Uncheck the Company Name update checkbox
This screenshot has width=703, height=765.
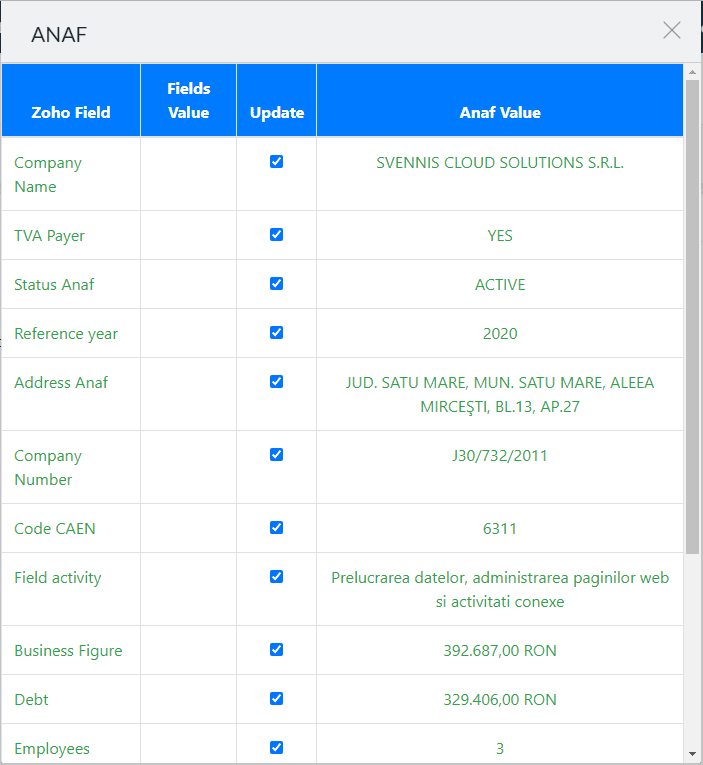click(x=277, y=162)
